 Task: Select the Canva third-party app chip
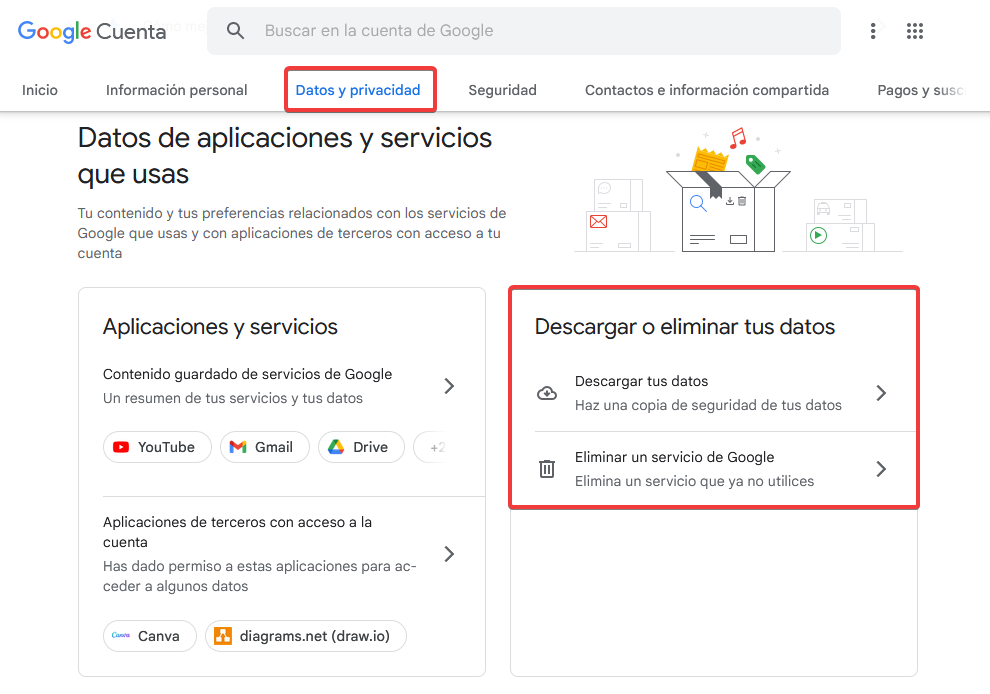pos(149,636)
